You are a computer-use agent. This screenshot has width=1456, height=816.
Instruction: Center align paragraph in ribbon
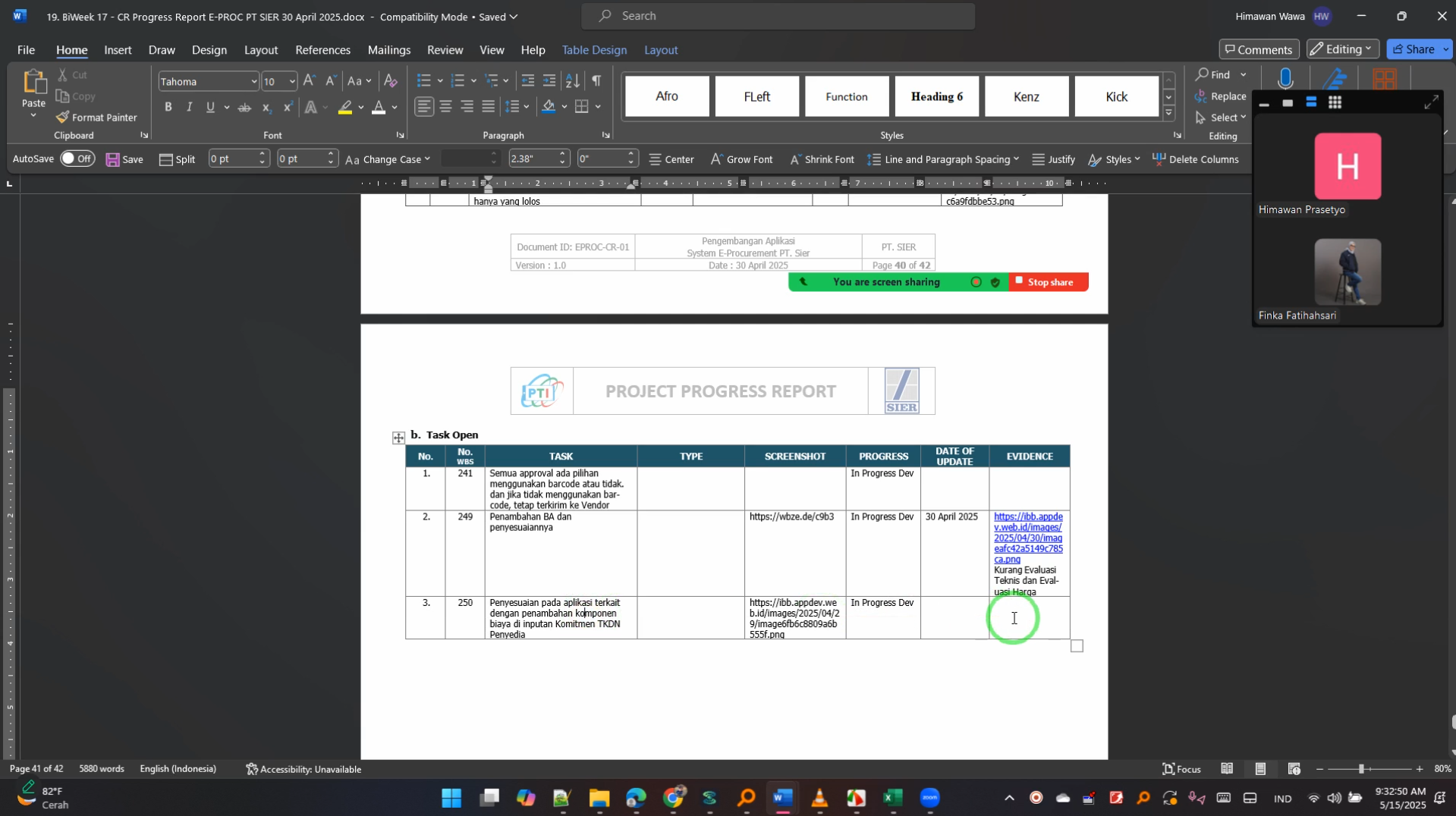click(x=445, y=107)
